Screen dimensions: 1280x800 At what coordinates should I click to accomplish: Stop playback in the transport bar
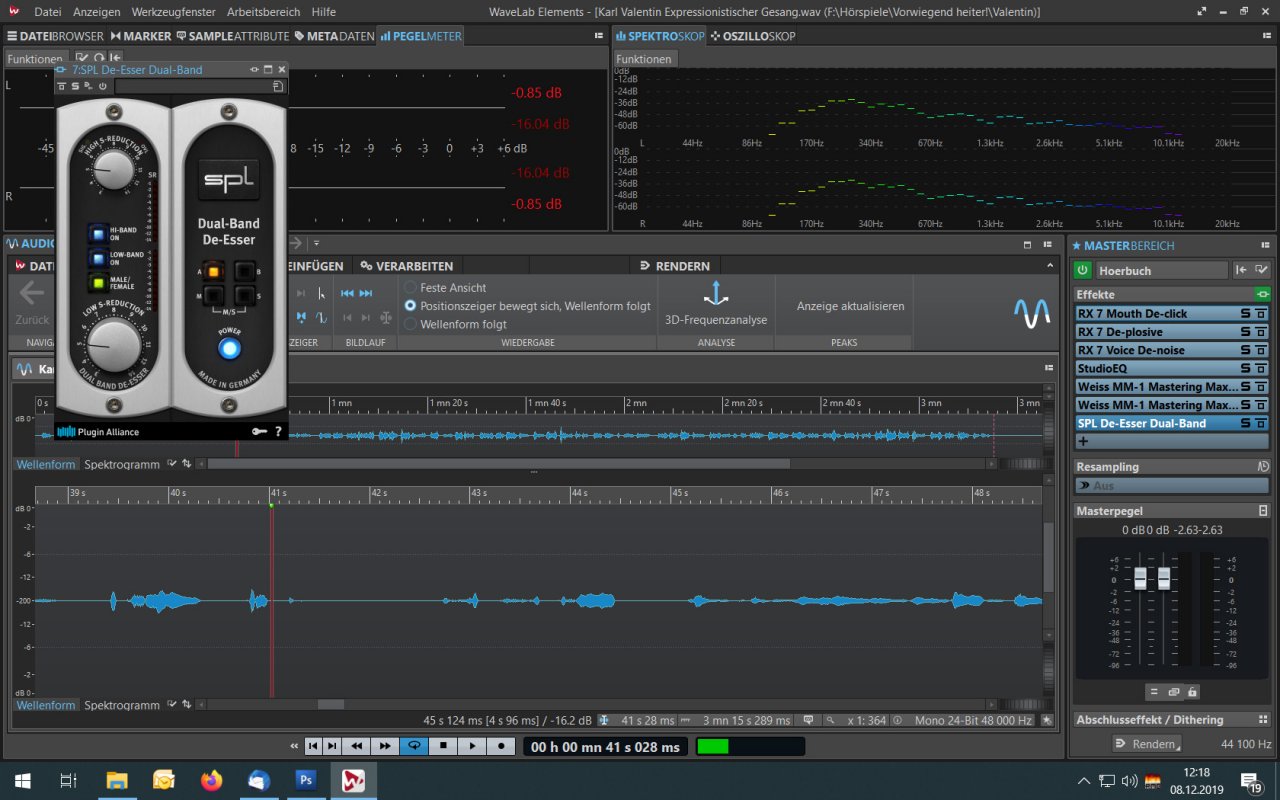tap(442, 746)
